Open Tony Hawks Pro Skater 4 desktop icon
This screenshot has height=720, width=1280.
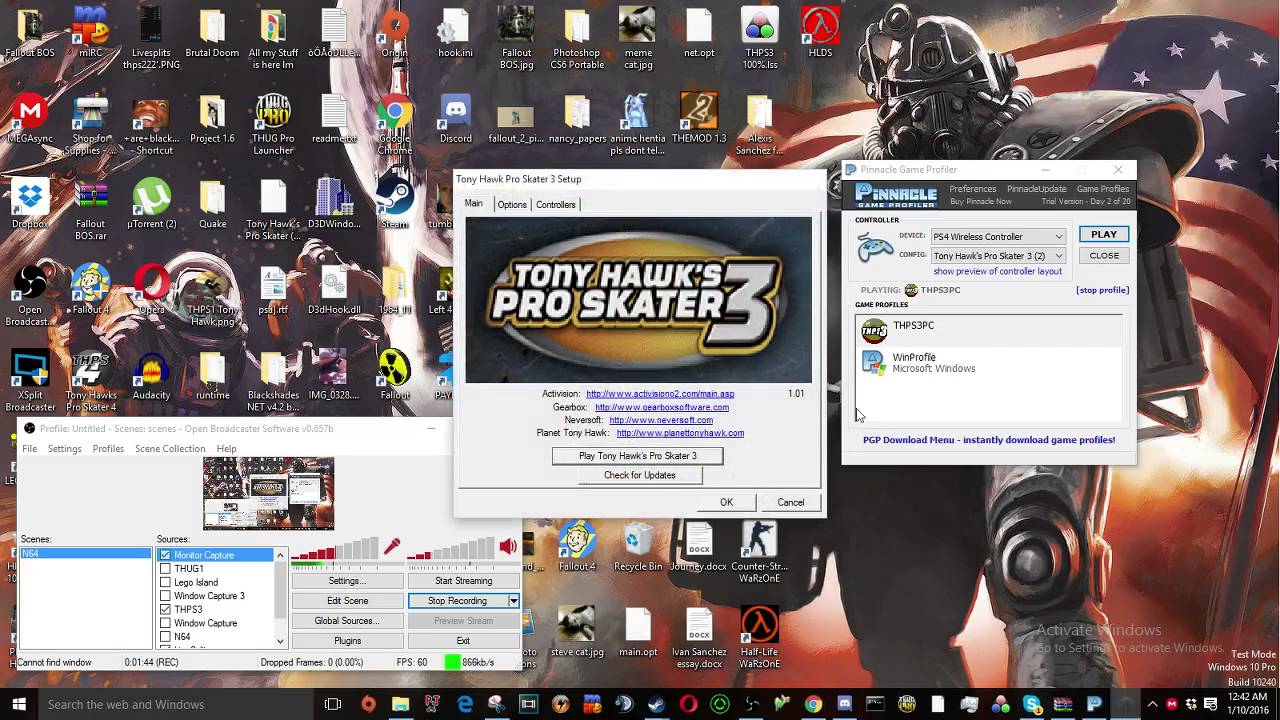click(x=91, y=378)
